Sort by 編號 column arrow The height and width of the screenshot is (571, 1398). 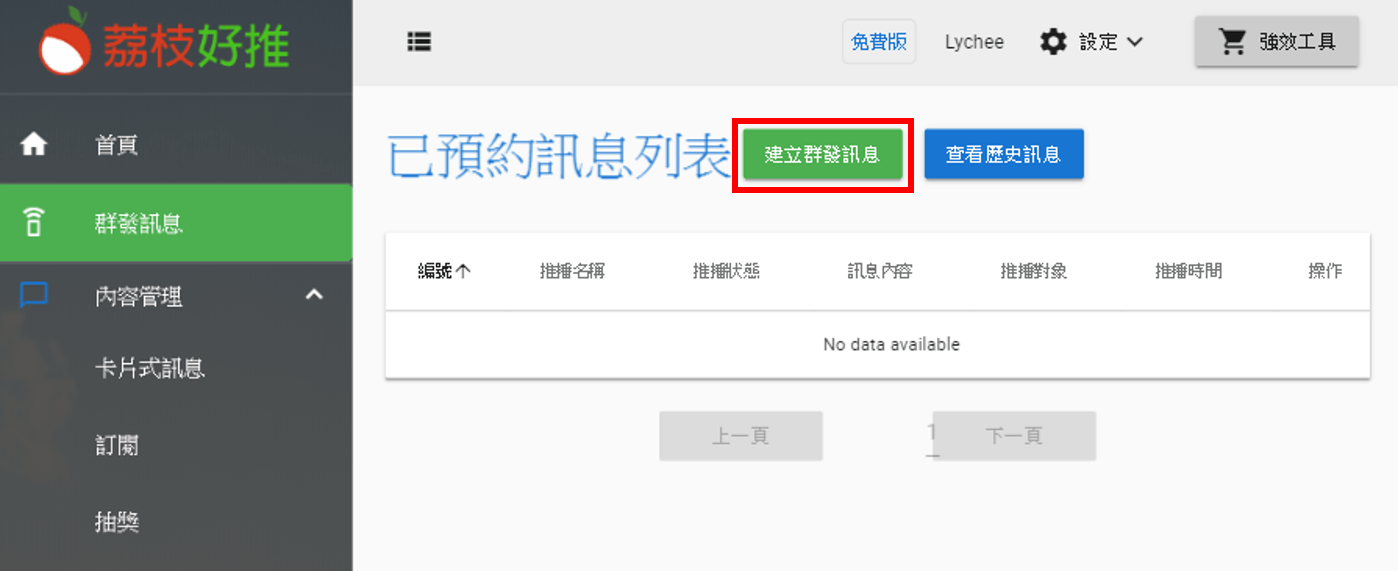[464, 271]
